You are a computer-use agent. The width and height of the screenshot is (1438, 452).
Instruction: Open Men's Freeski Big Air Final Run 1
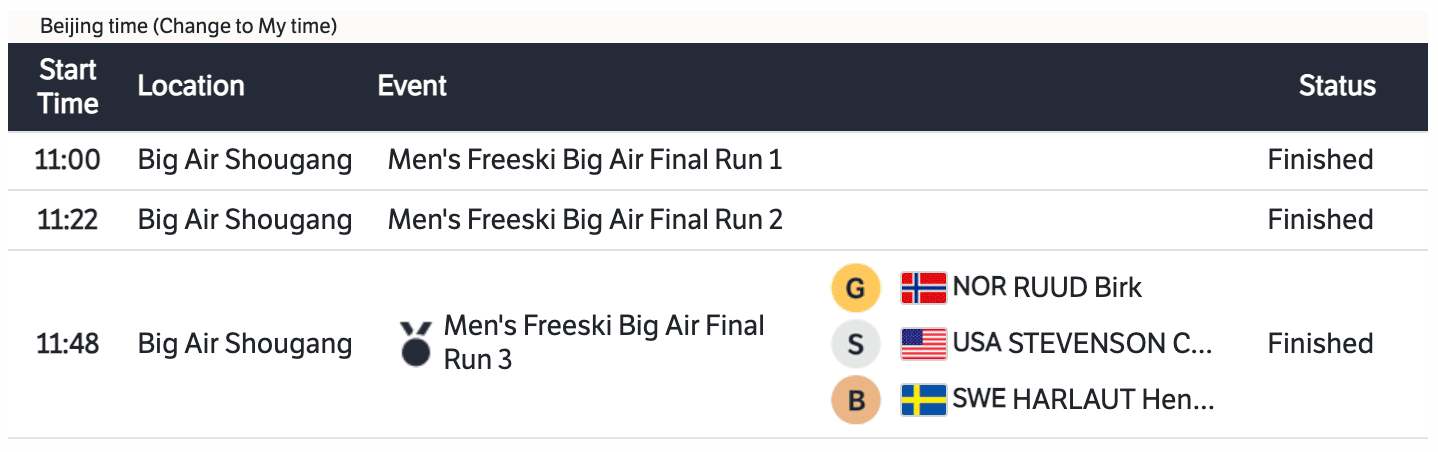tap(585, 160)
